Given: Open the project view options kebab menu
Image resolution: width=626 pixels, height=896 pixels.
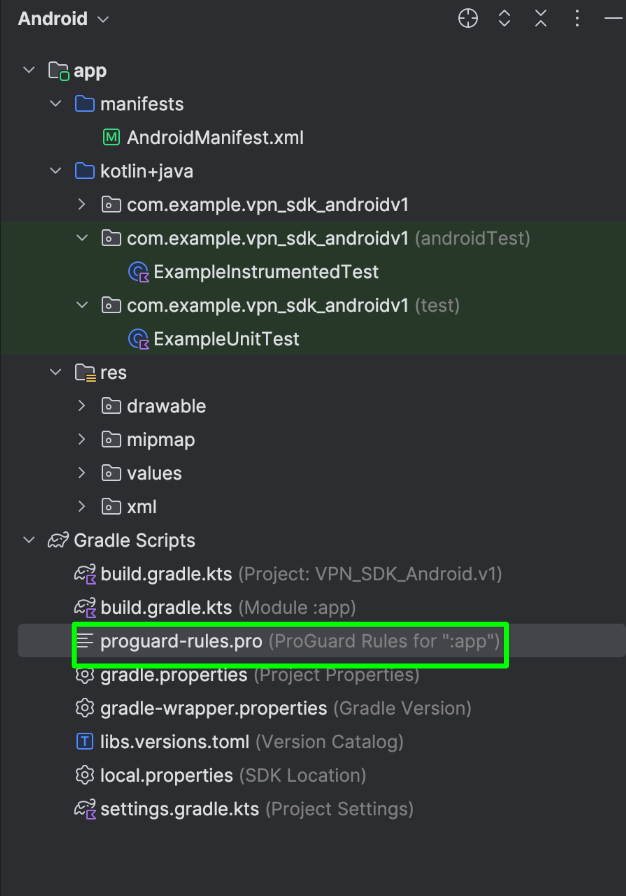Looking at the screenshot, I should tap(577, 18).
